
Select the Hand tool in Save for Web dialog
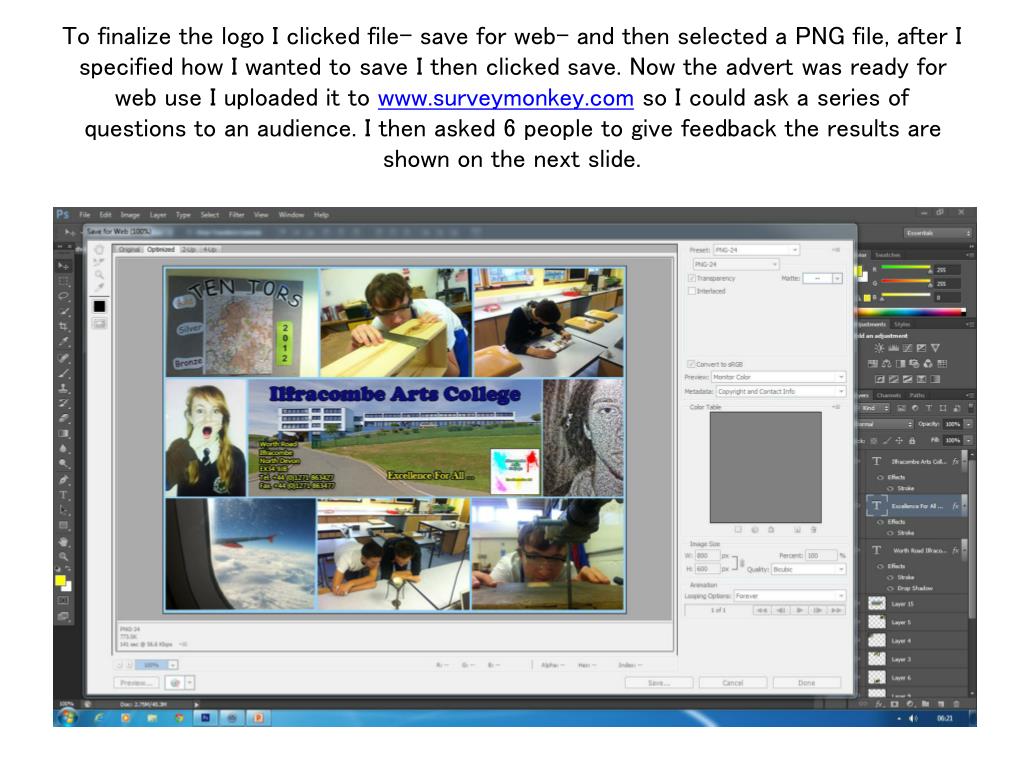click(x=99, y=249)
